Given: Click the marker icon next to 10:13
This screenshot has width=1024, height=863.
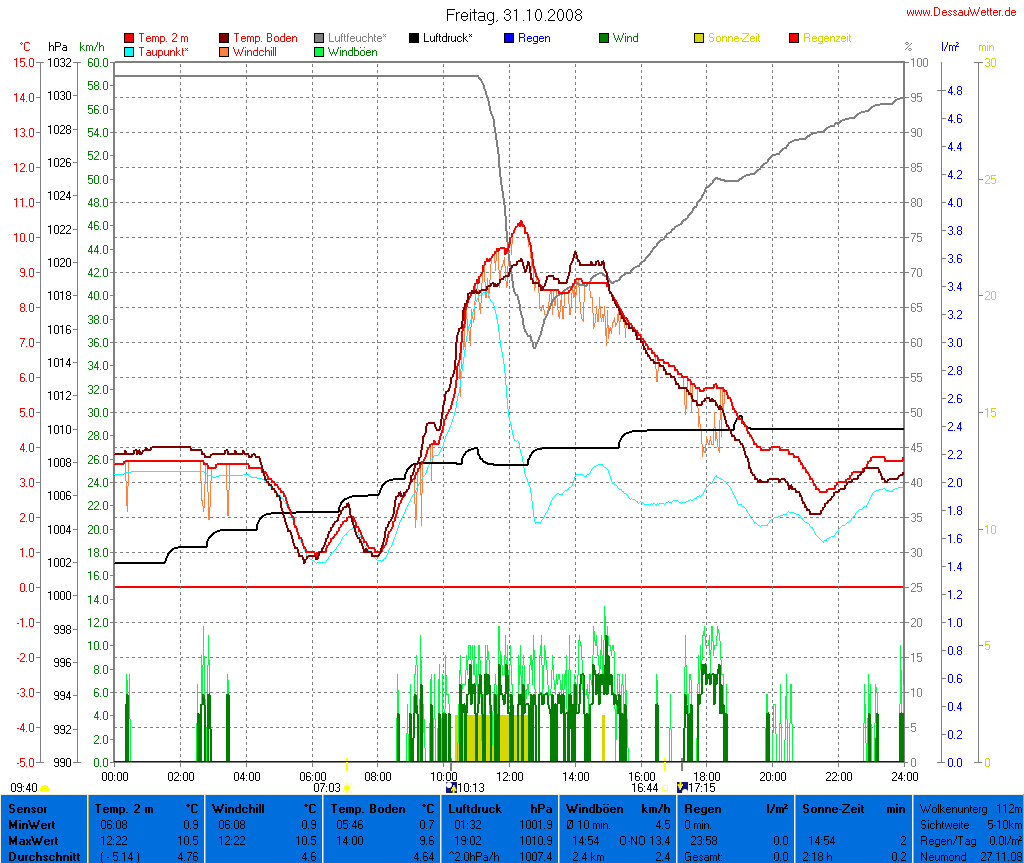Looking at the screenshot, I should (x=452, y=788).
